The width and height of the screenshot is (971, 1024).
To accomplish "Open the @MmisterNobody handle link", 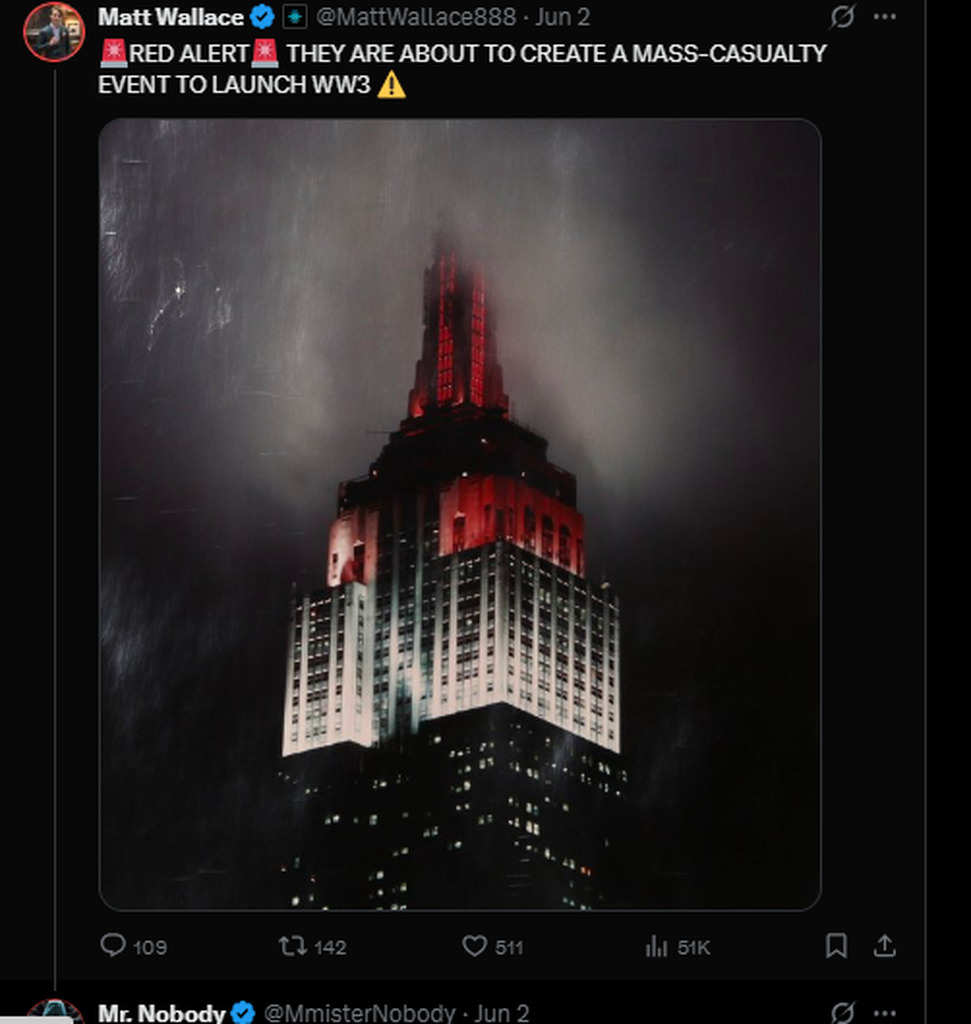I will coord(359,1013).
